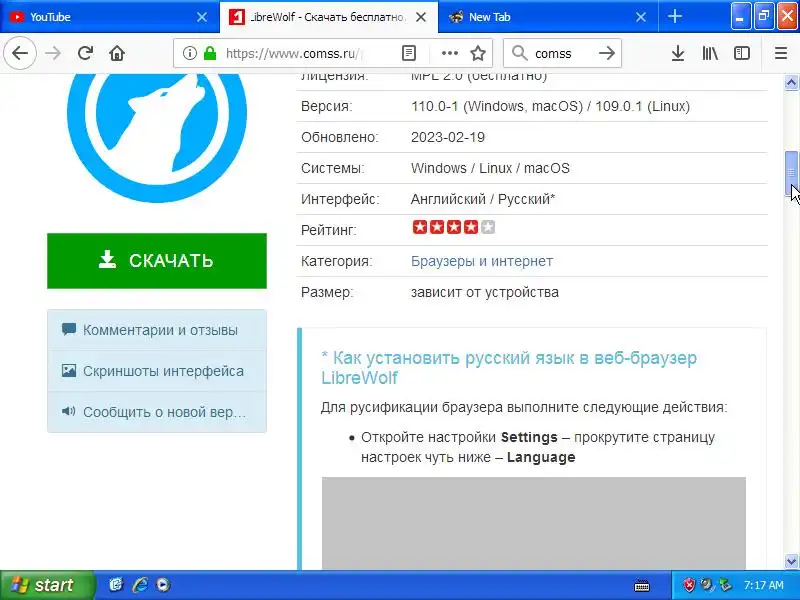This screenshot has height=600, width=800.
Task: Click the forward navigation arrow
Action: click(x=53, y=53)
